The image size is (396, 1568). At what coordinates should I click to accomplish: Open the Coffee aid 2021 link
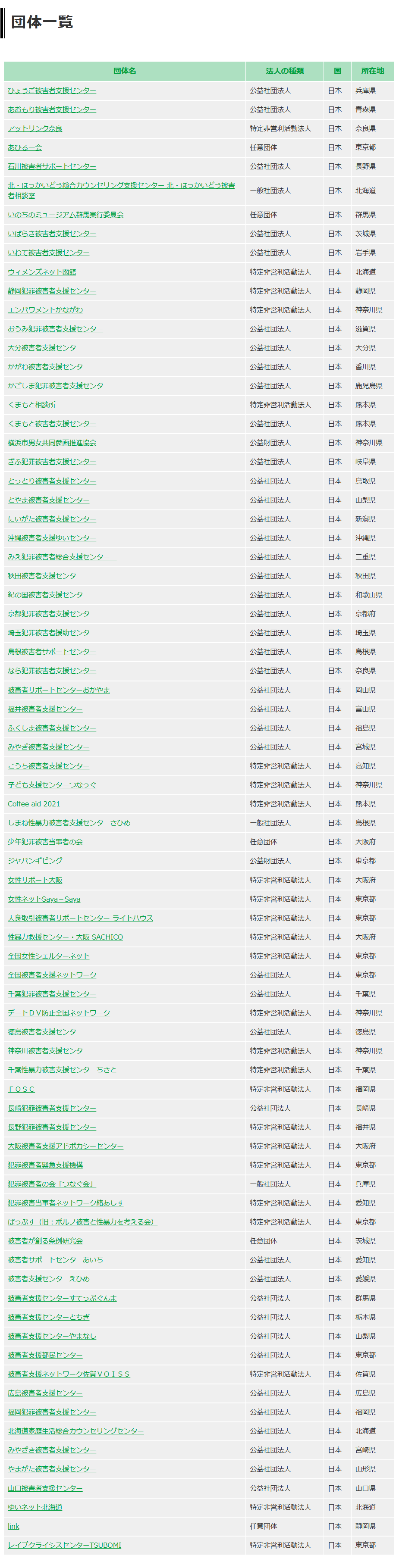pos(34,803)
